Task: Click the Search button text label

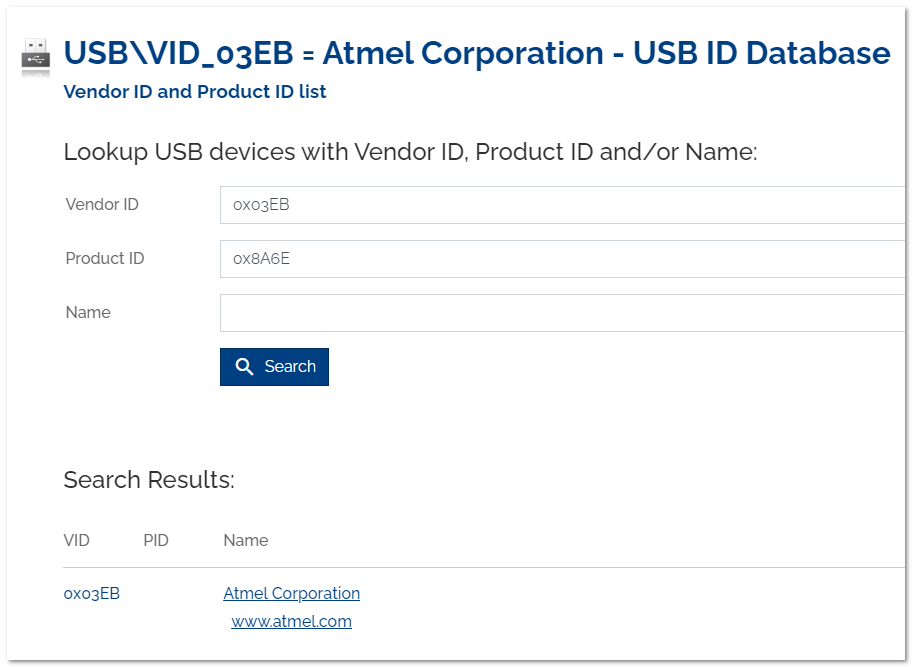Action: point(290,366)
